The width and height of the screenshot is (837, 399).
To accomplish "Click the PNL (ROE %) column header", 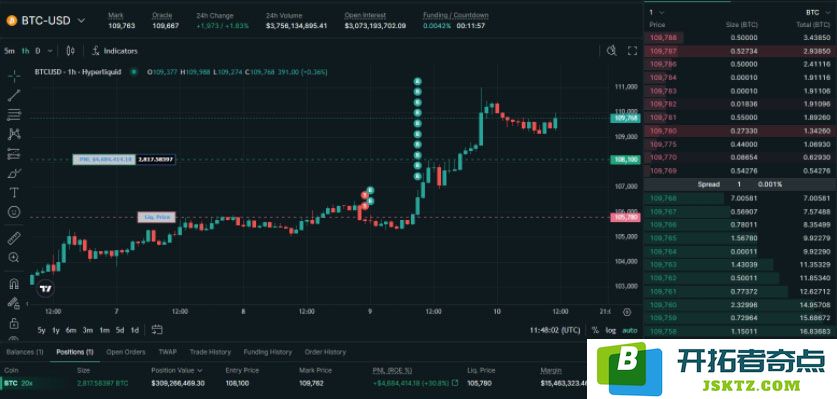I will point(392,370).
